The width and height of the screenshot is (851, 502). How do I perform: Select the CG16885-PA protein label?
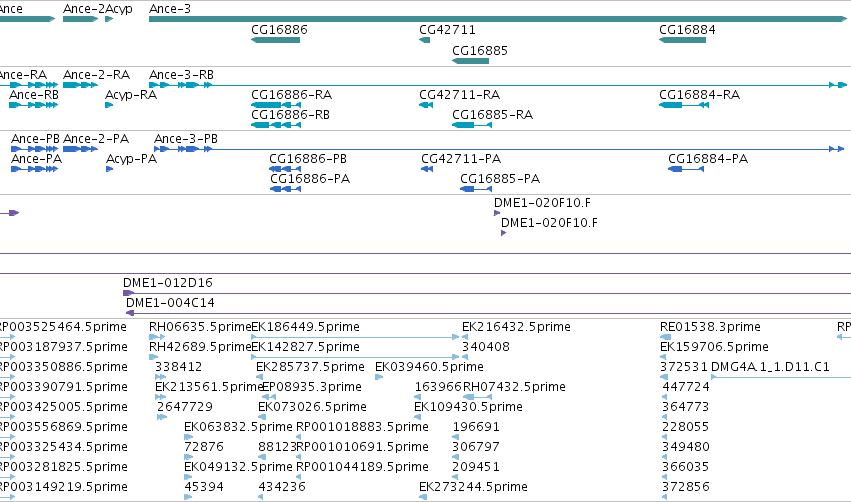point(500,179)
